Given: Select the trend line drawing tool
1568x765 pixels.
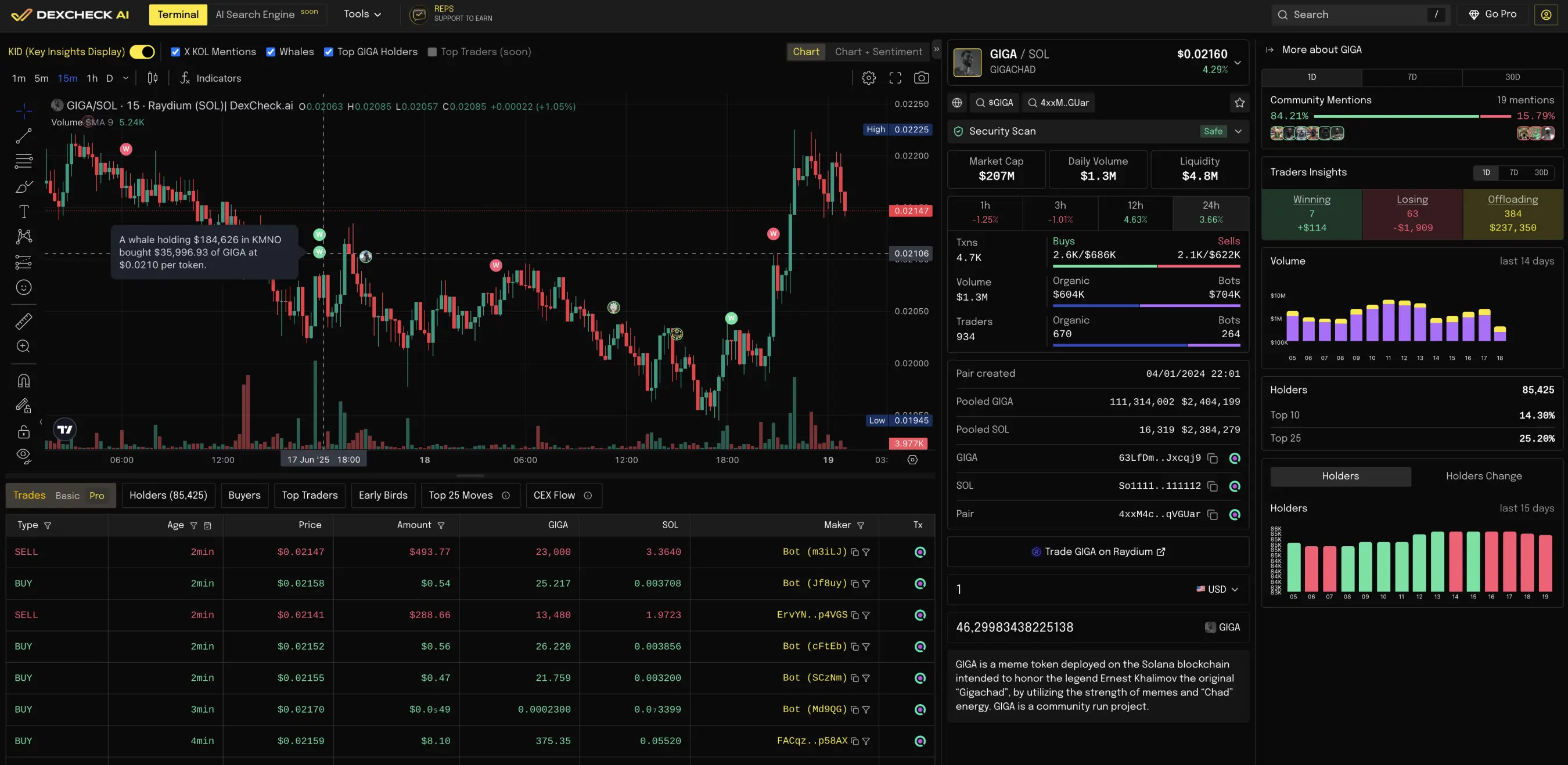Looking at the screenshot, I should pos(23,136).
